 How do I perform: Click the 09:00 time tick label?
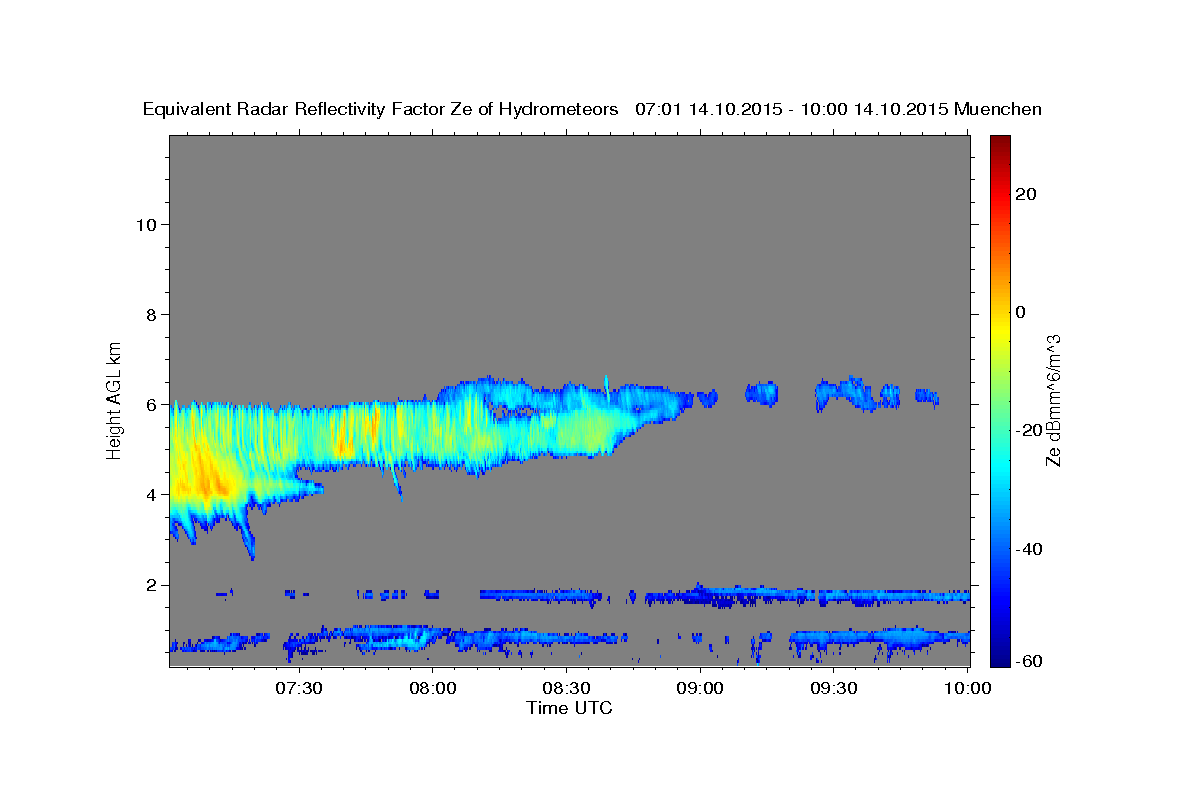pos(700,688)
